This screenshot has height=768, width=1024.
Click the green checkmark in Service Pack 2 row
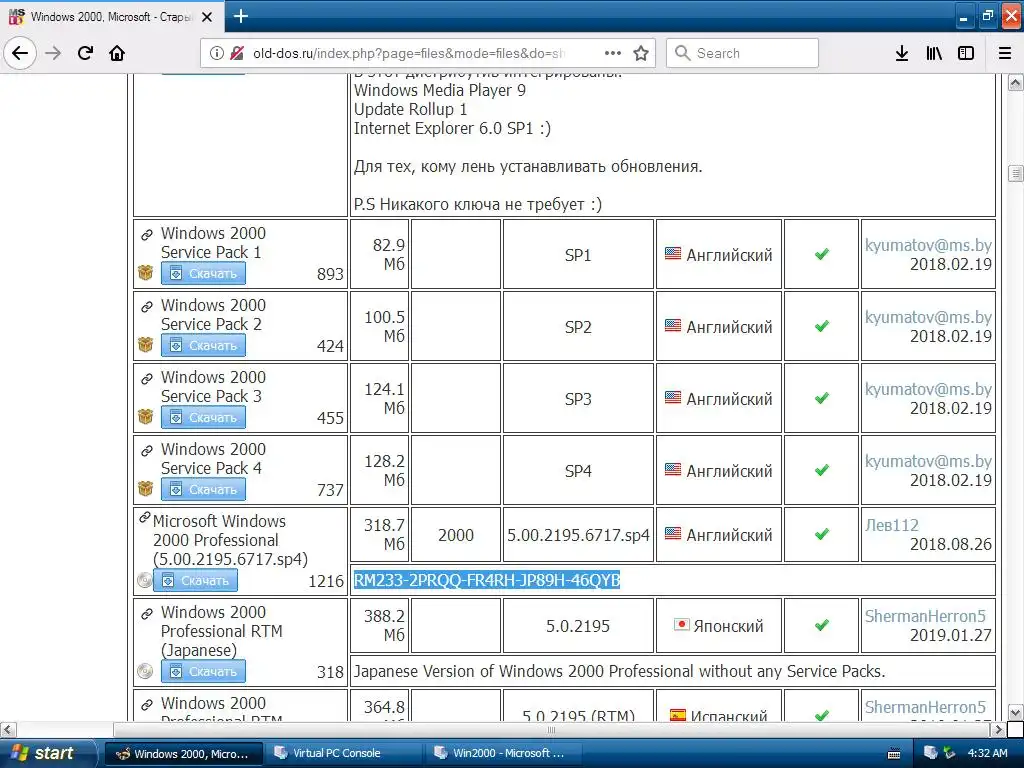822,326
